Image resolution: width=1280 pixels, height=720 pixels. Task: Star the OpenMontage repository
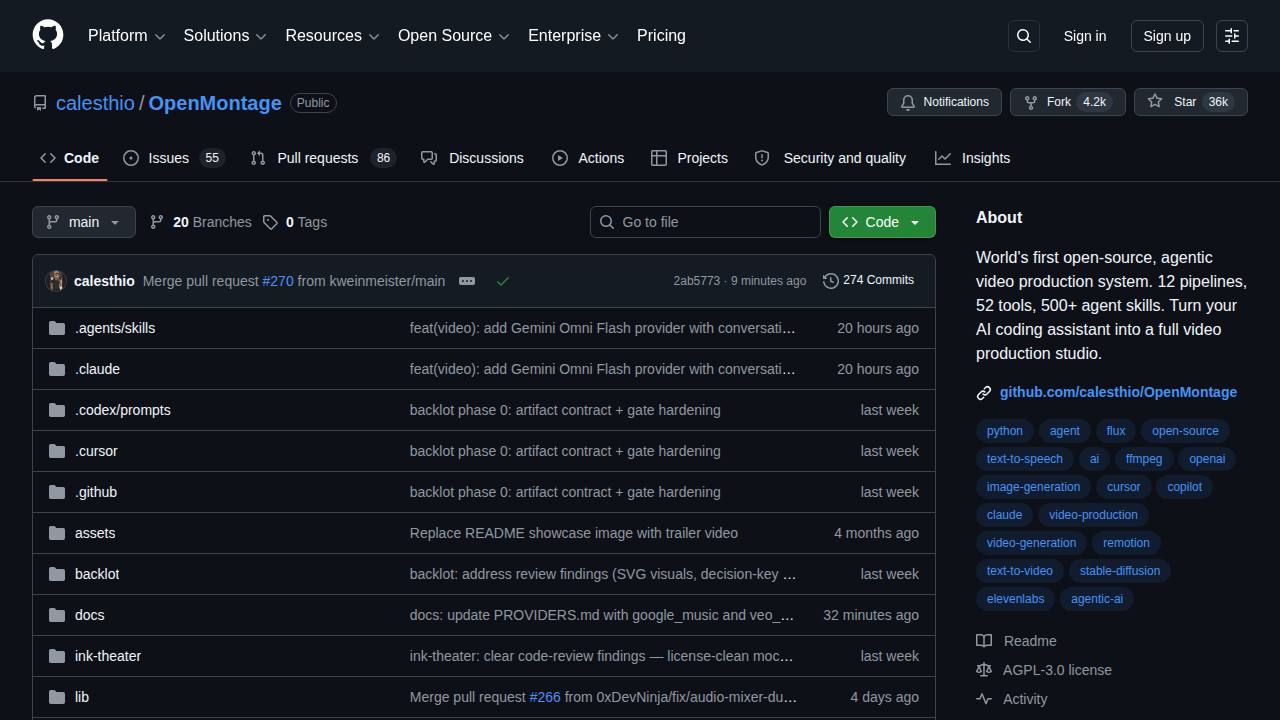[1191, 102]
